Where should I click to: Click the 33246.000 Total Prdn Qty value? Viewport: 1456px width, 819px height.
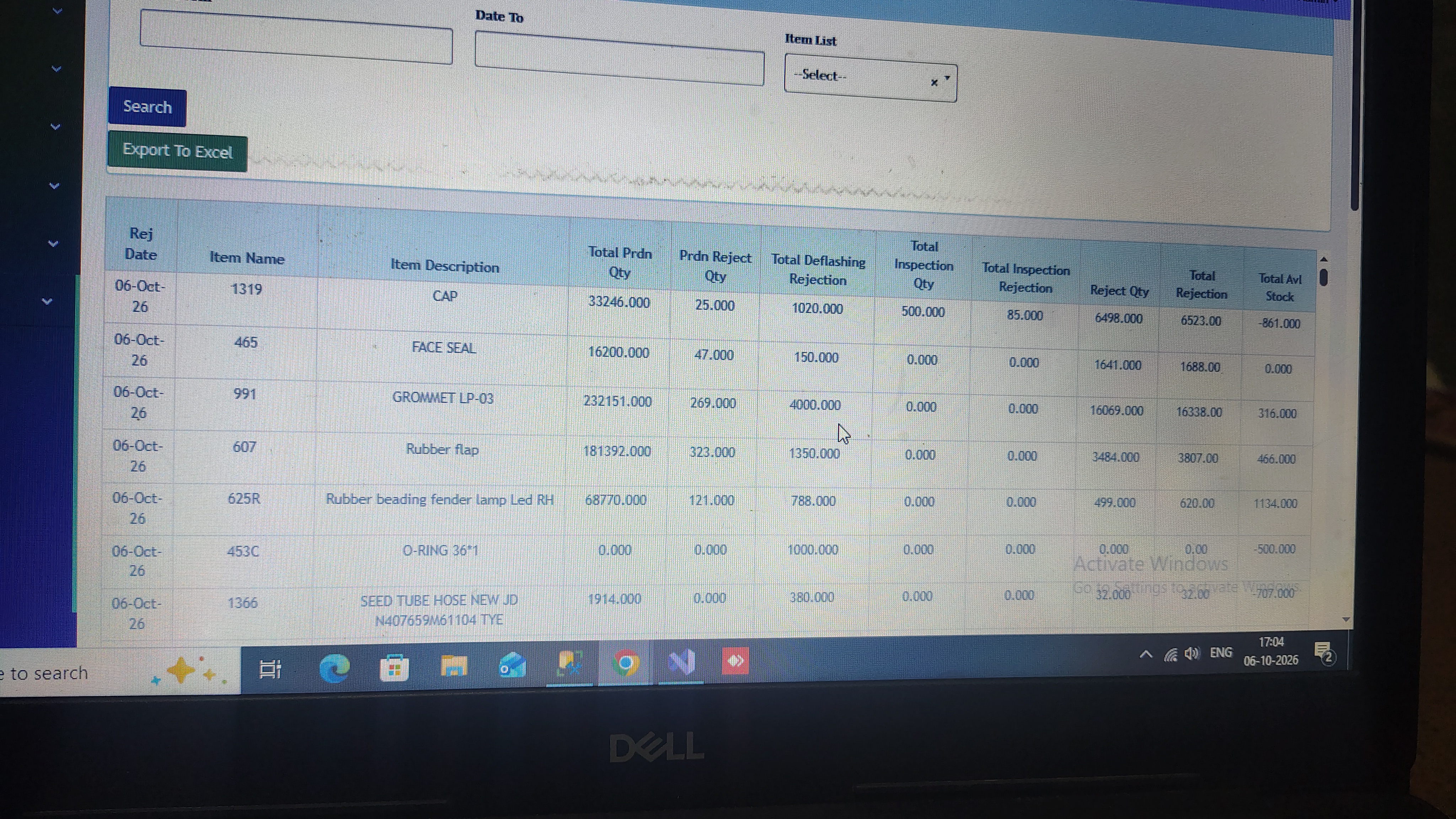(x=619, y=302)
